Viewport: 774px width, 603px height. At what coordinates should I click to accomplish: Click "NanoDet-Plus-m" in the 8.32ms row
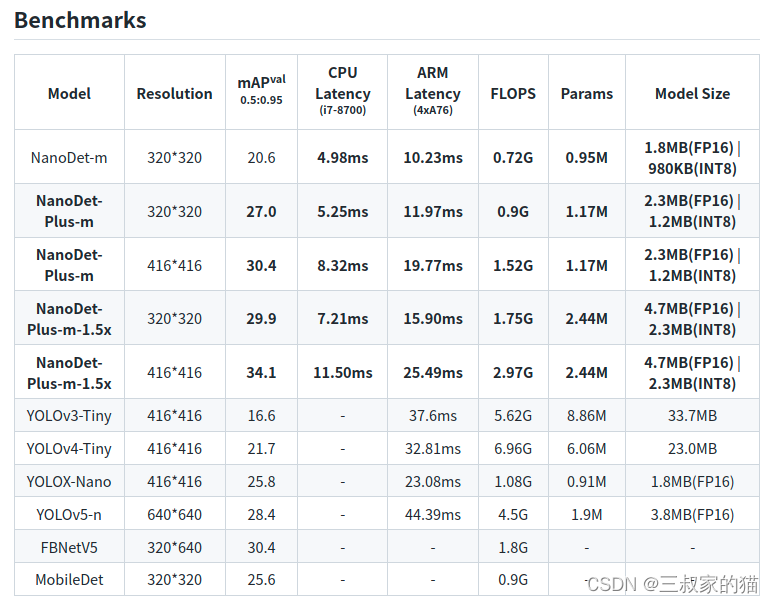[x=69, y=265]
